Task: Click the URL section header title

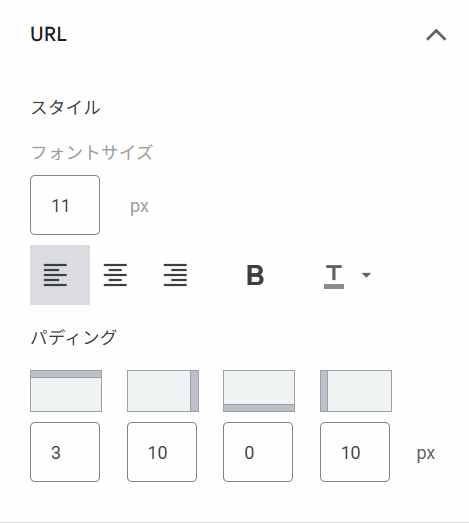Action: pos(49,34)
